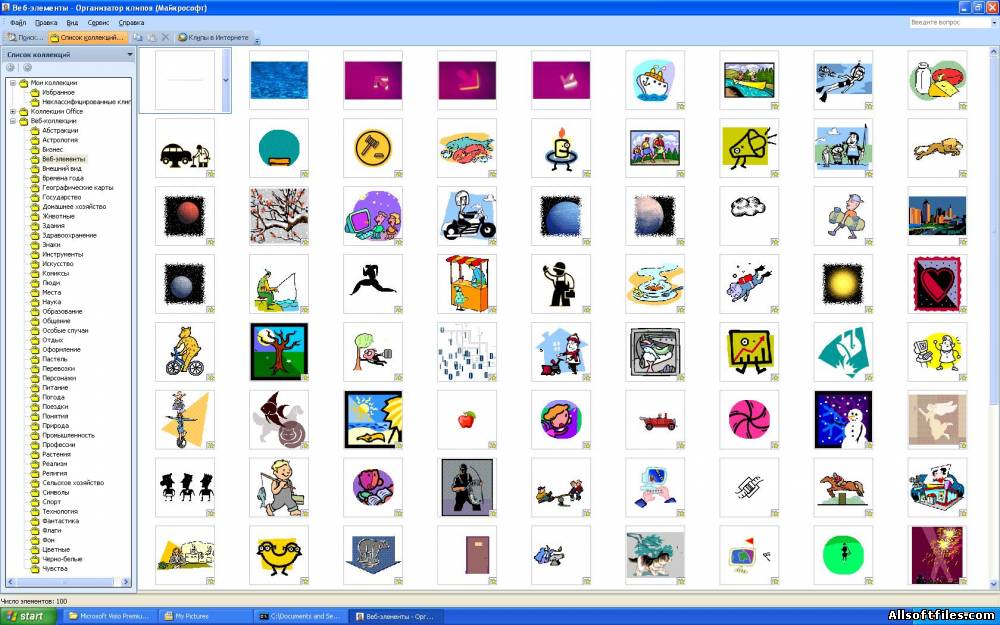The width and height of the screenshot is (1000, 625).
Task: Click the Поиск toolbar button
Action: (x=25, y=38)
